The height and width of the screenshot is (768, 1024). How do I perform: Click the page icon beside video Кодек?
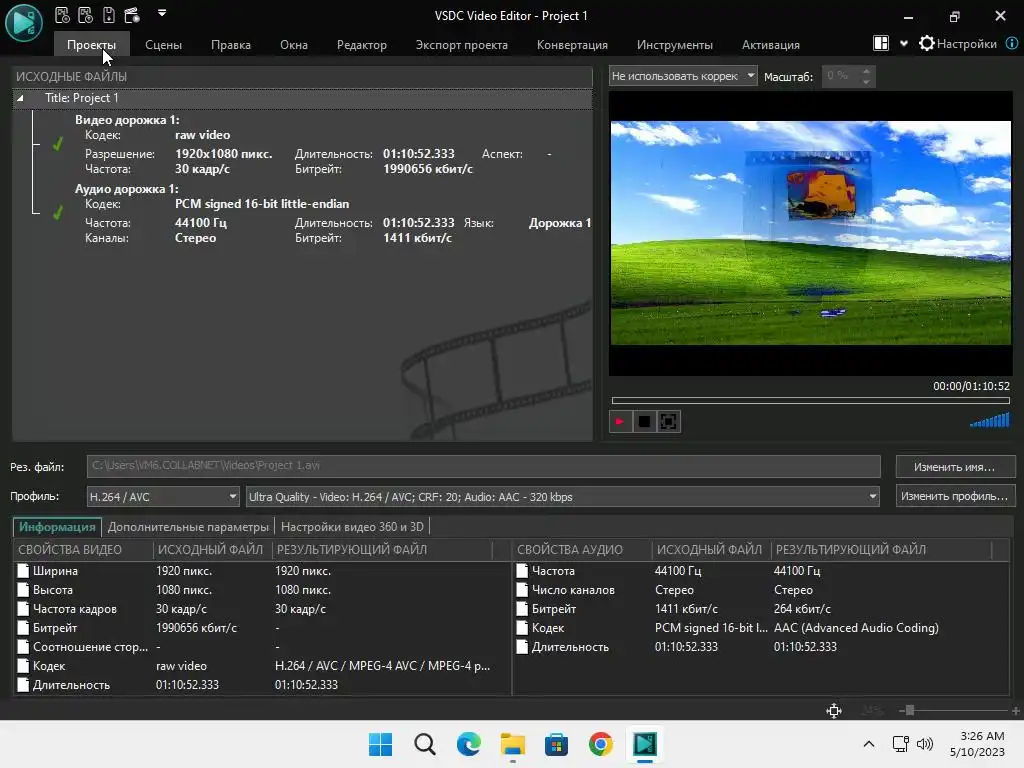tap(24, 666)
